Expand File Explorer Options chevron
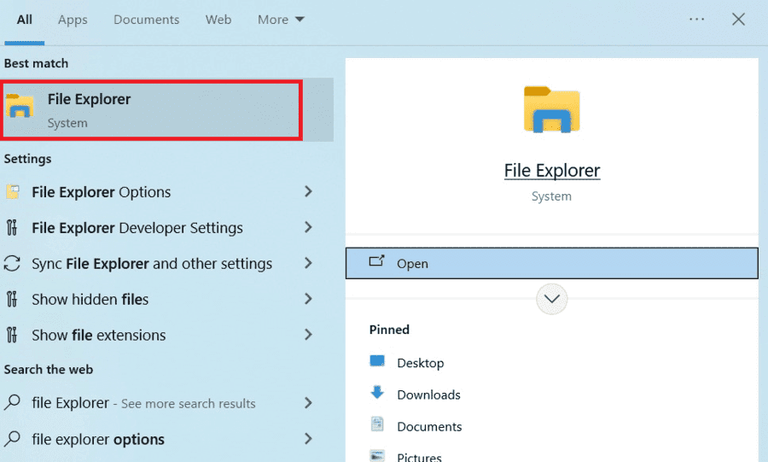The height and width of the screenshot is (462, 768). (308, 191)
